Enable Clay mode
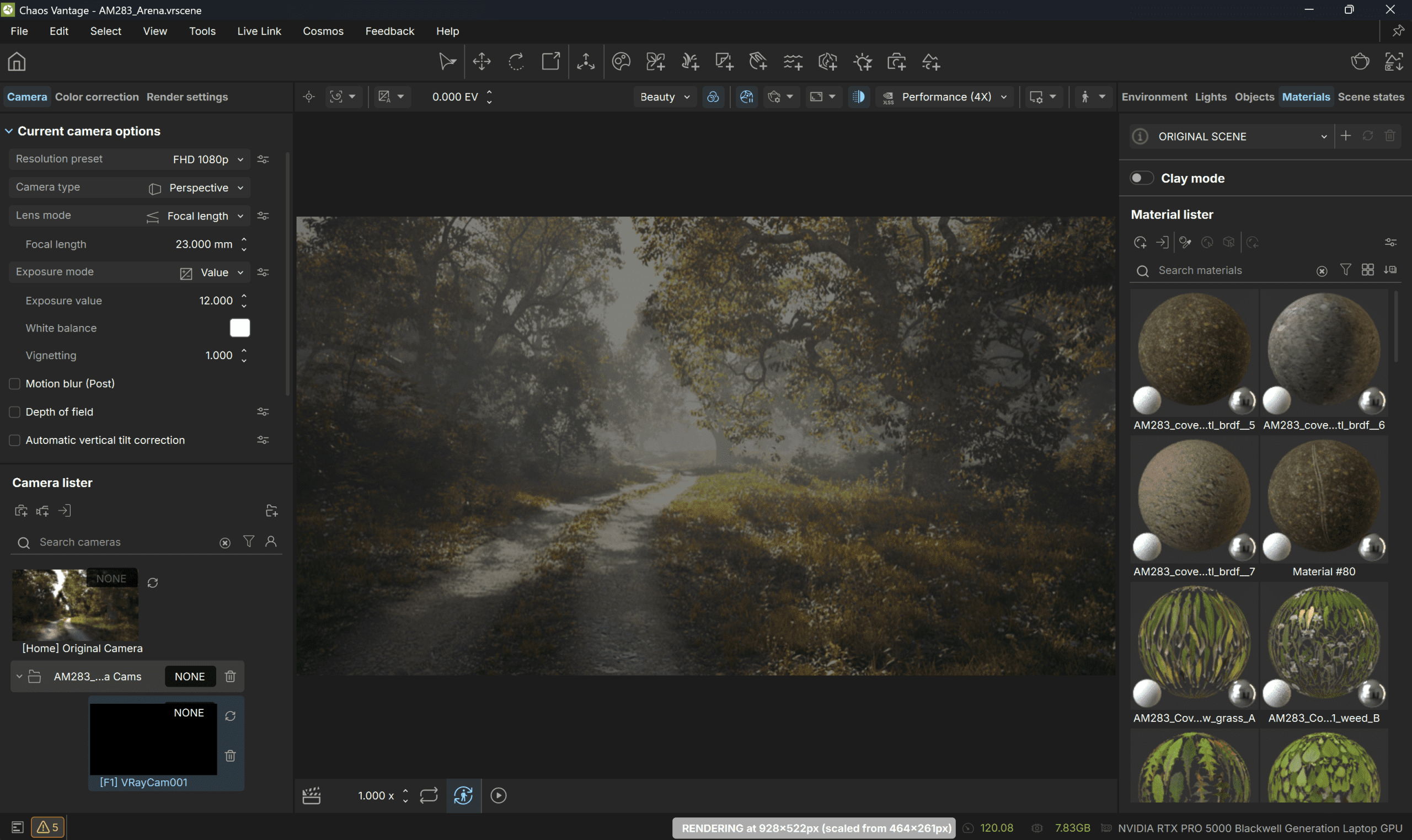Viewport: 1412px width, 840px height. (1142, 178)
